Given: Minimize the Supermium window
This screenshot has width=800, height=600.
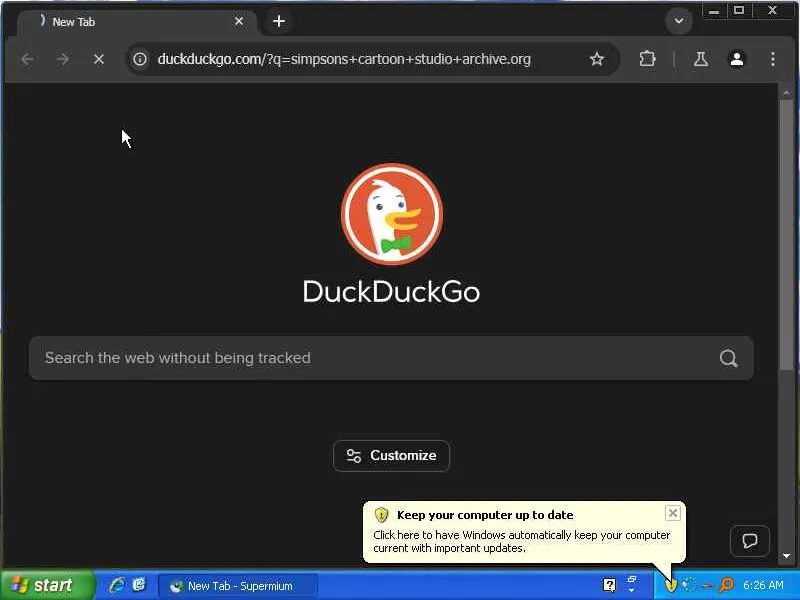Looking at the screenshot, I should (x=714, y=11).
